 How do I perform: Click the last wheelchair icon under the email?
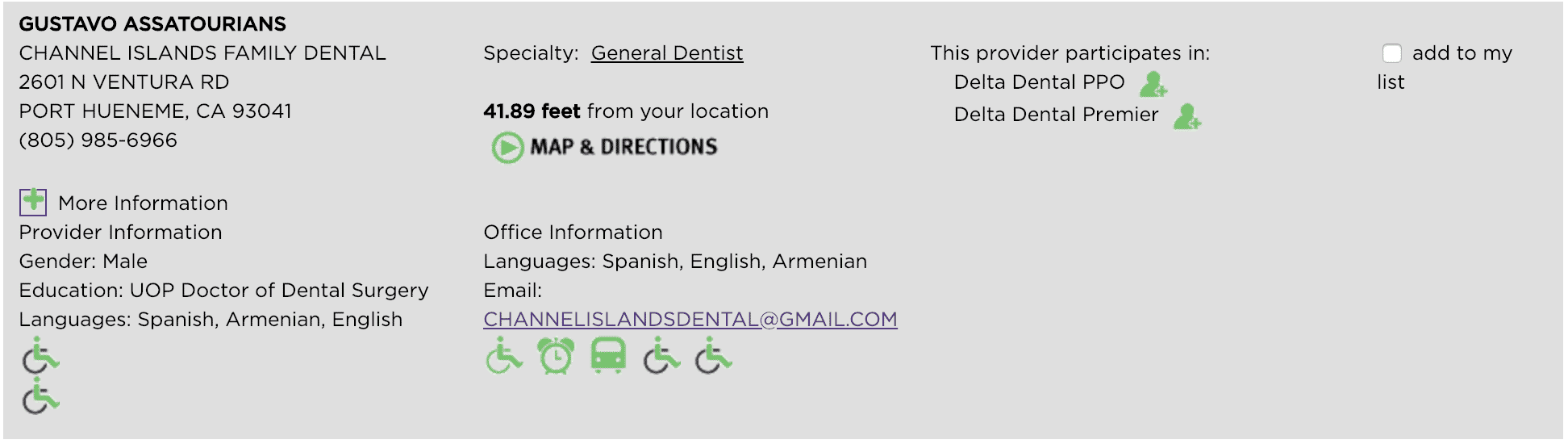714,356
